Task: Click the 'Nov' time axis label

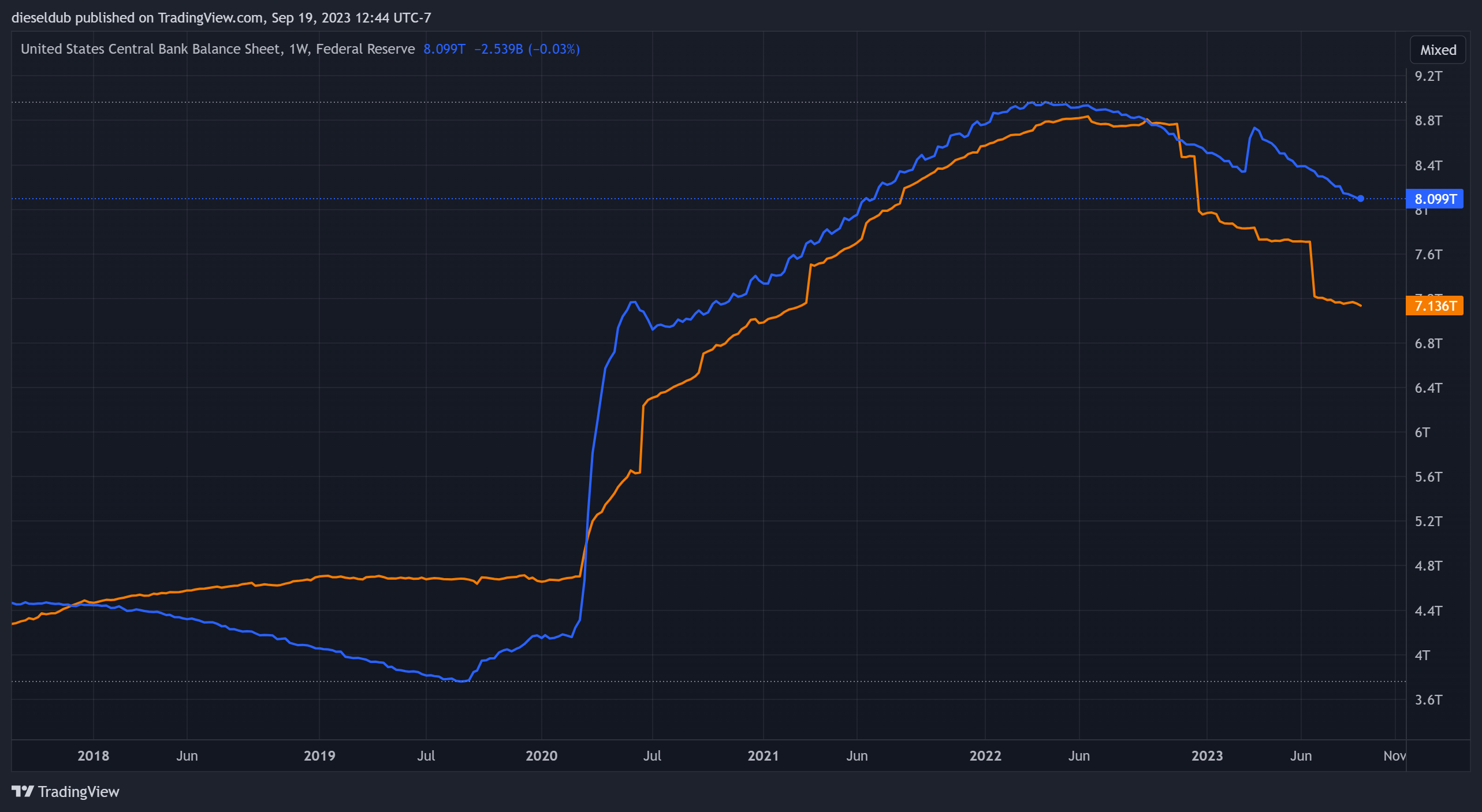Action: pyautogui.click(x=1394, y=755)
